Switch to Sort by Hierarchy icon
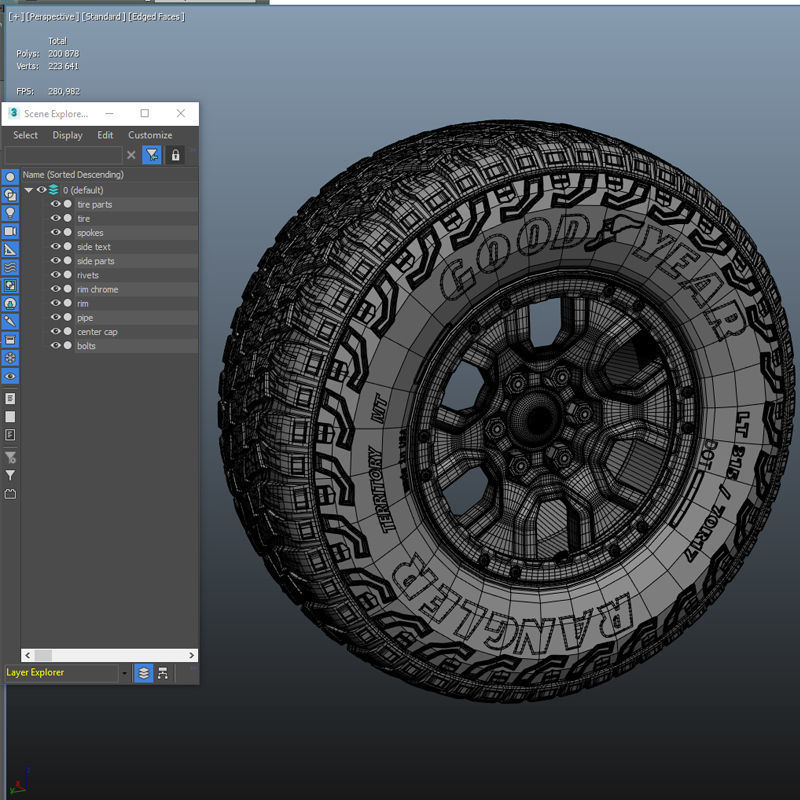The height and width of the screenshot is (800, 800). click(x=163, y=673)
